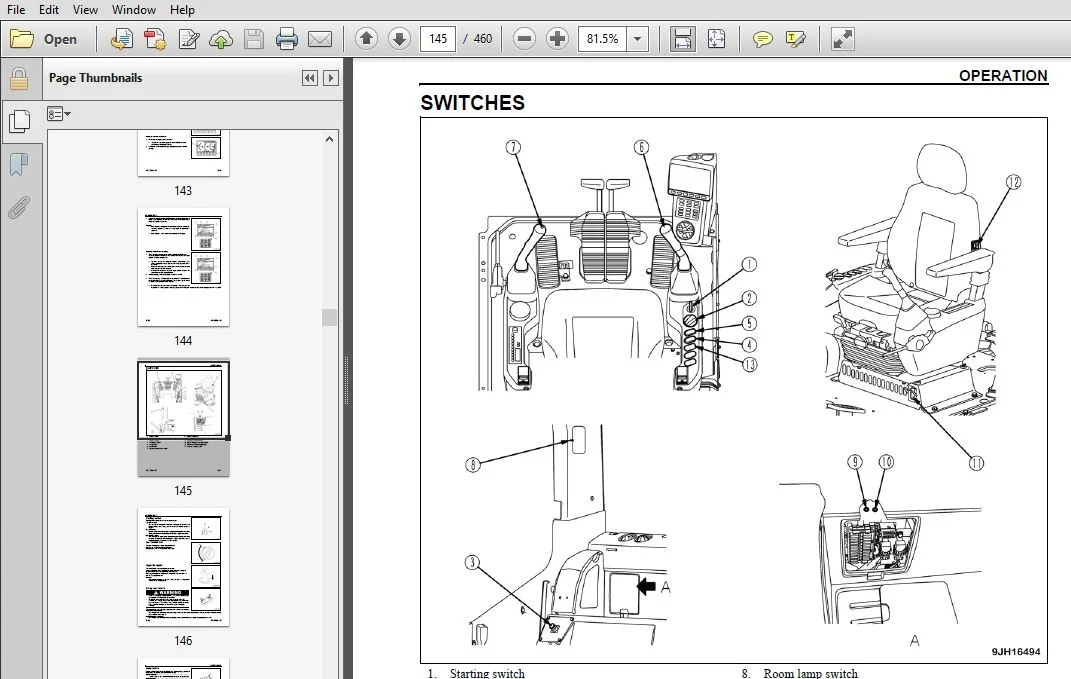
Task: Open the View menu
Action: [x=85, y=10]
